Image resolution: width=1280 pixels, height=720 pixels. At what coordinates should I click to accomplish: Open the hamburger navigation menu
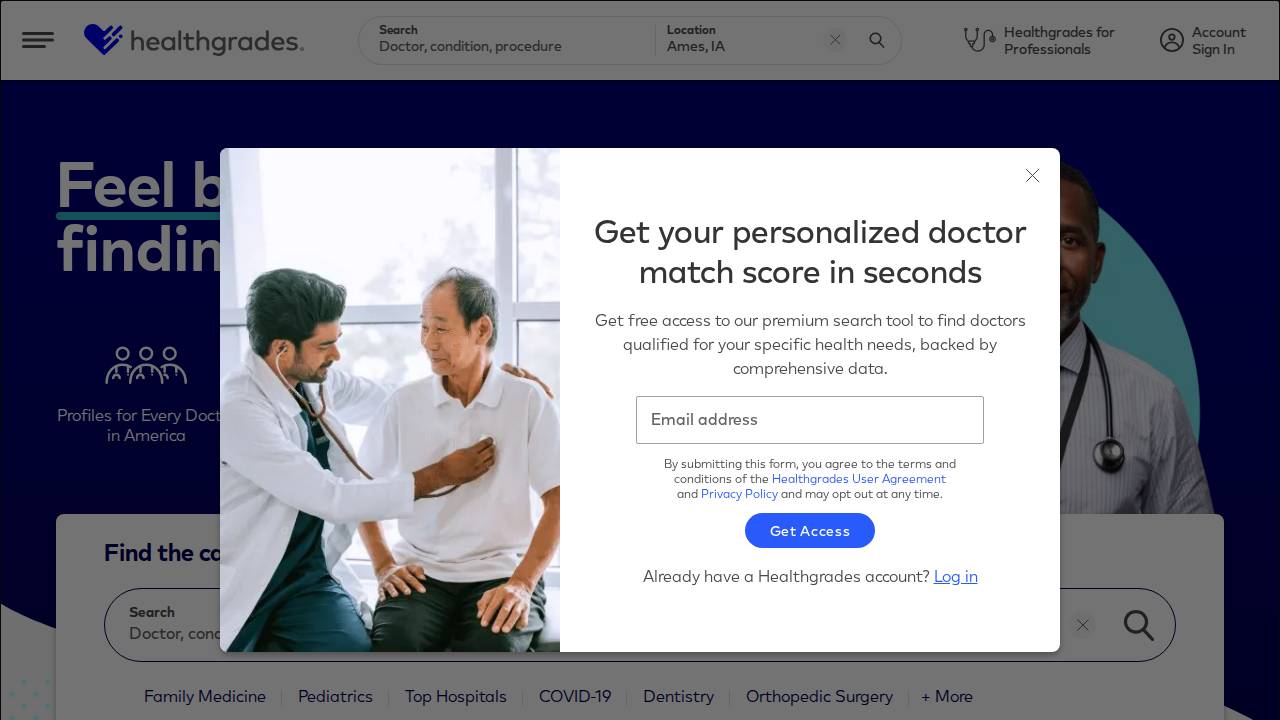coord(38,40)
